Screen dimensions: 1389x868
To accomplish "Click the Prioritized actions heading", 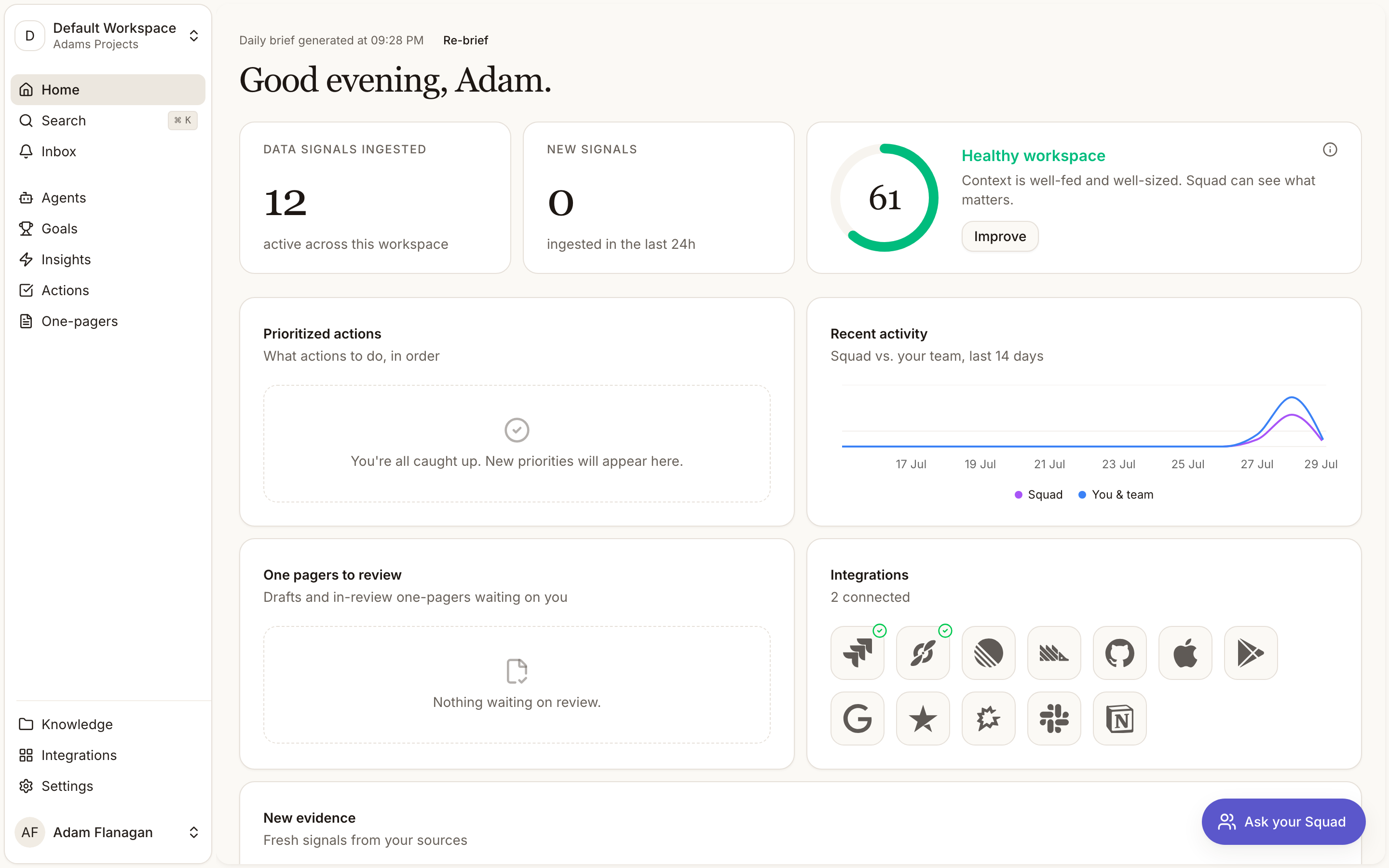I will (322, 334).
